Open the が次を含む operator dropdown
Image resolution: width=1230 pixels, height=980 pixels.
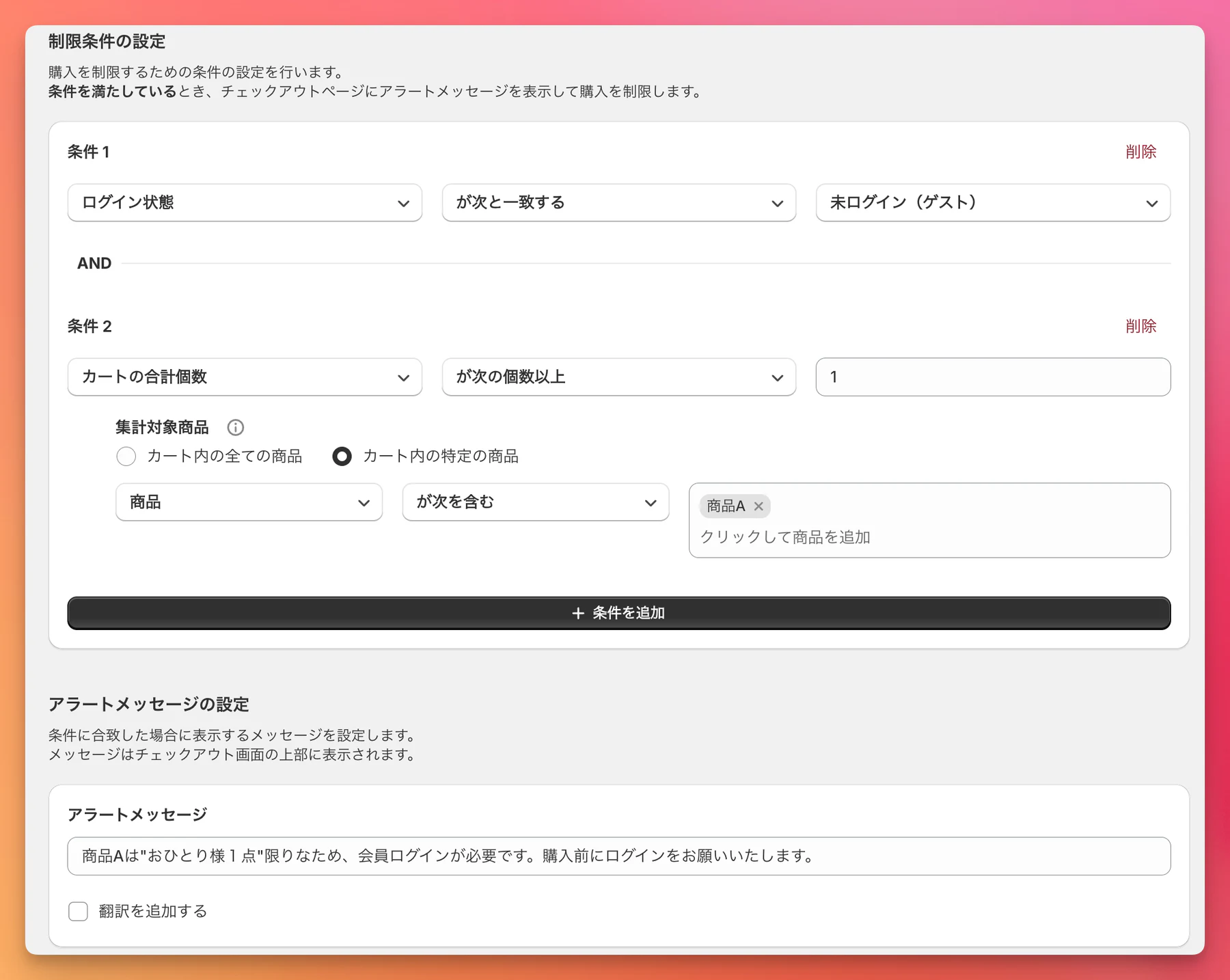point(536,502)
